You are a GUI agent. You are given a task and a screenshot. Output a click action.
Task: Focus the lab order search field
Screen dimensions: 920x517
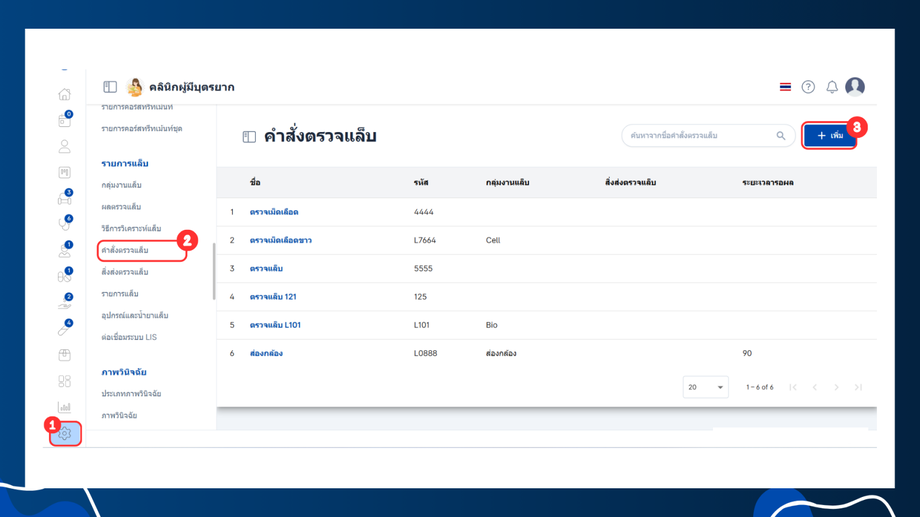(708, 136)
